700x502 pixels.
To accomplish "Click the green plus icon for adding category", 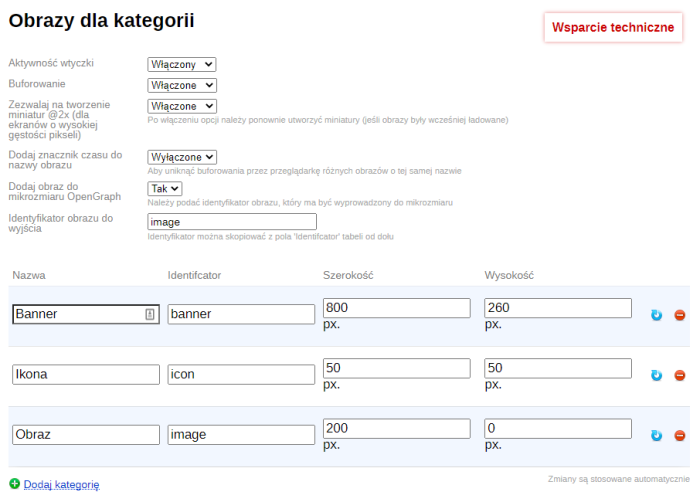I will pyautogui.click(x=14, y=484).
